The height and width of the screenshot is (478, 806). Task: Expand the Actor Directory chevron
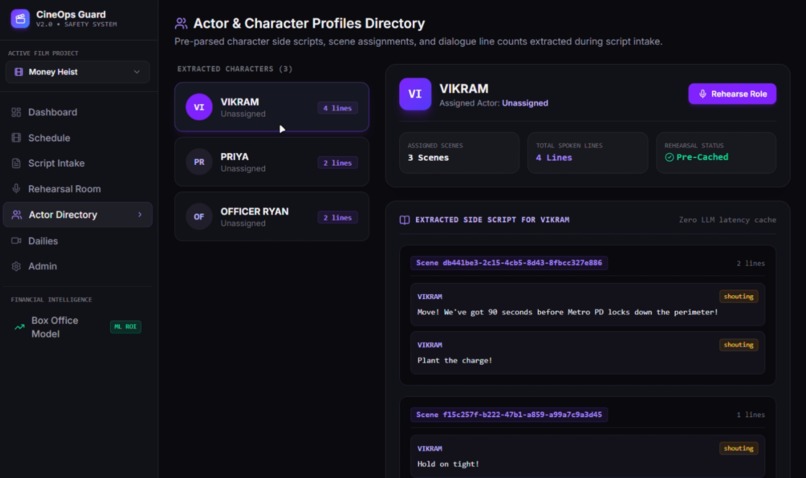pyautogui.click(x=140, y=214)
